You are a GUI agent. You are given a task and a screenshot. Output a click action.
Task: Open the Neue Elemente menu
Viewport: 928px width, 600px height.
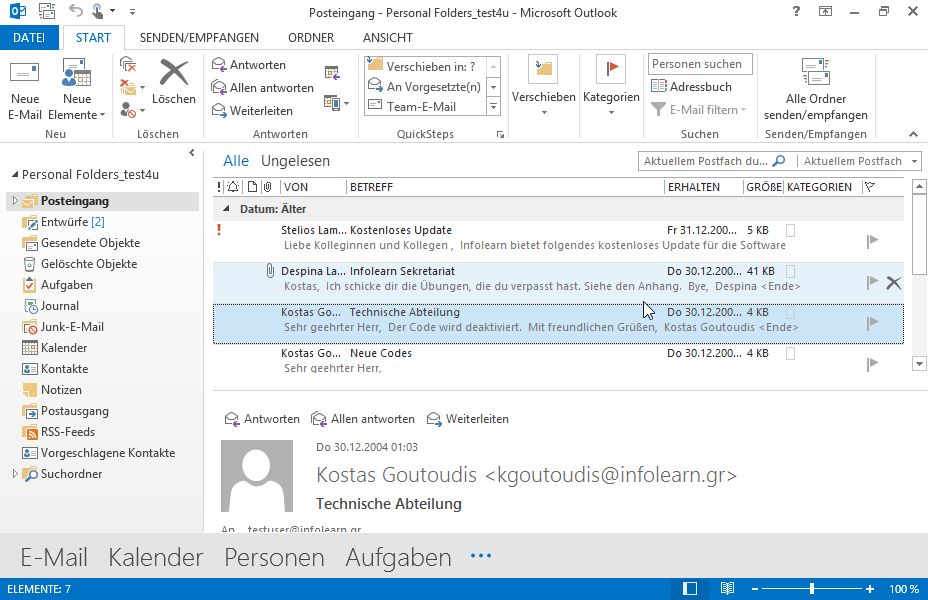point(76,89)
